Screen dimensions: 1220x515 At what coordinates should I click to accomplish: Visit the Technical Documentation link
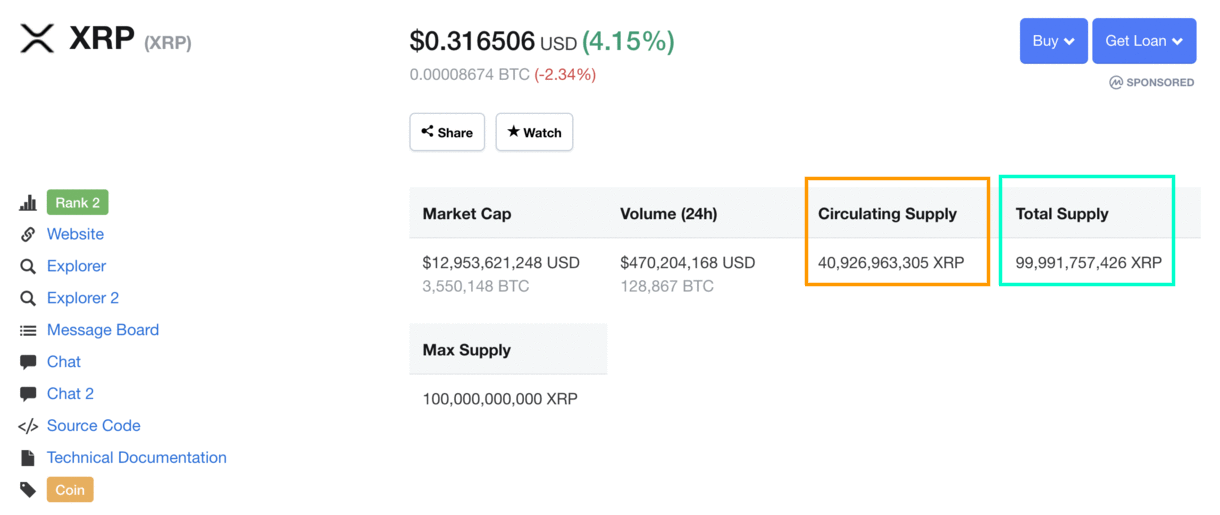click(x=137, y=458)
